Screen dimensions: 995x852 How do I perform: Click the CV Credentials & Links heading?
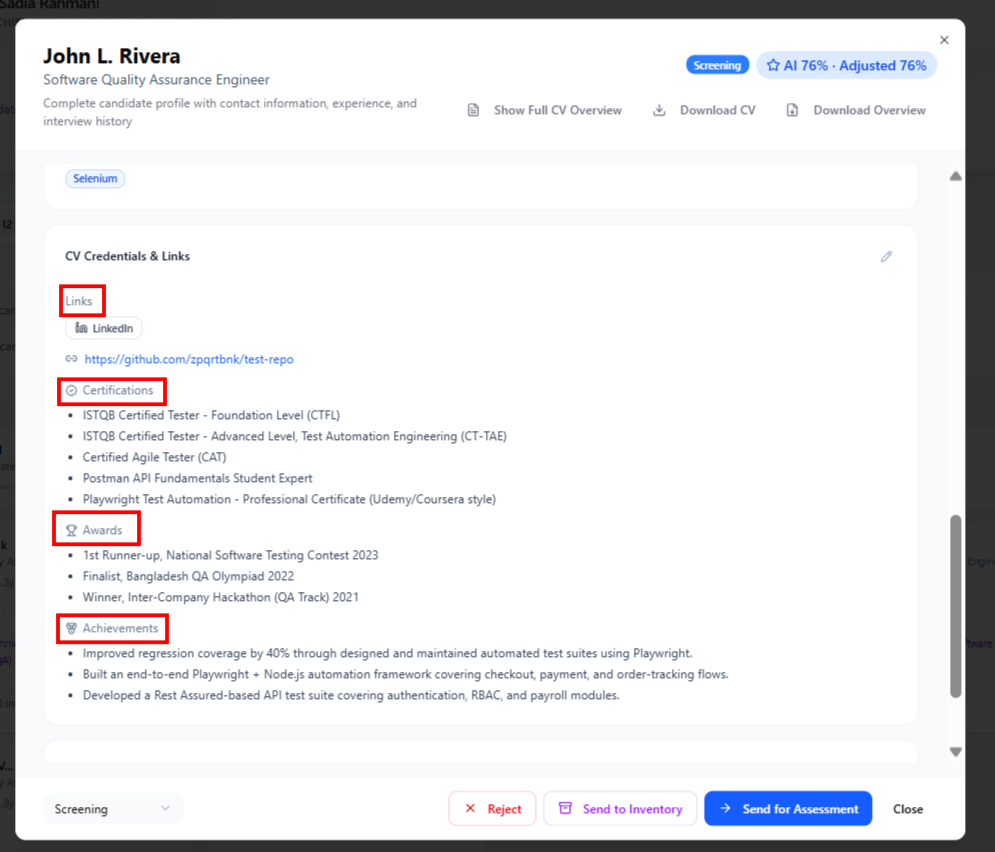tap(128, 256)
